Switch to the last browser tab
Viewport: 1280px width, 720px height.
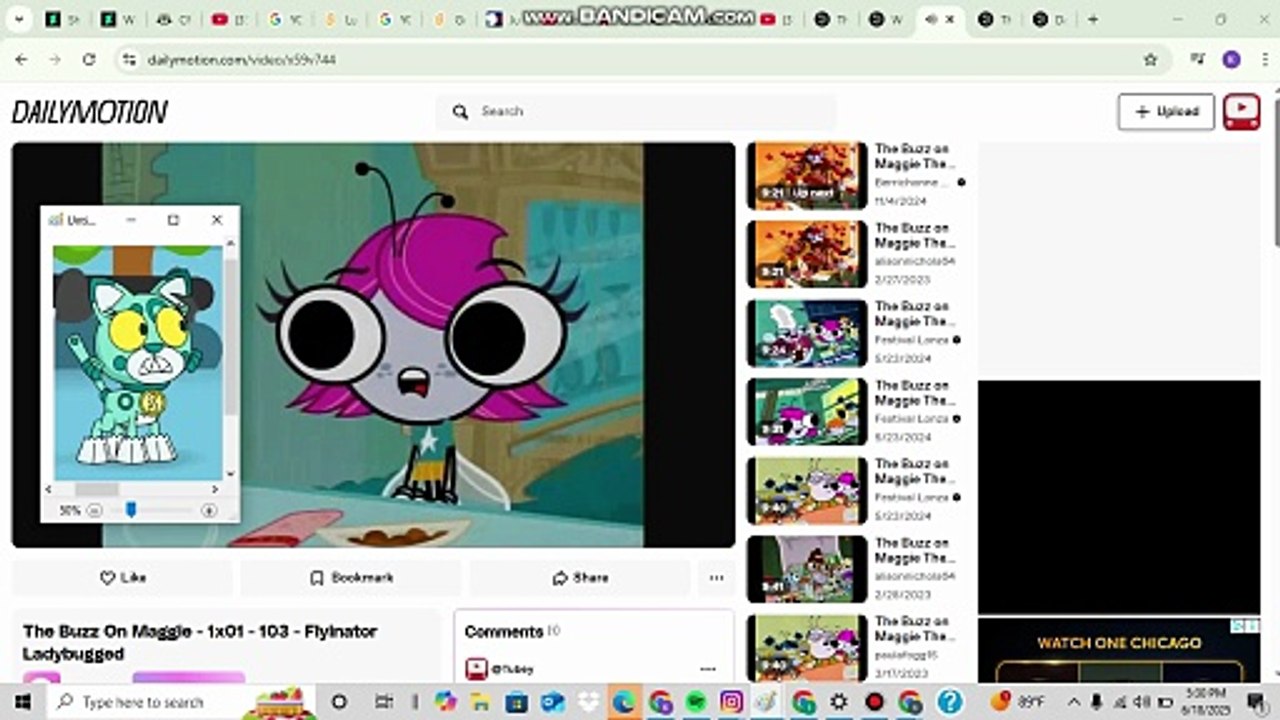click(x=1050, y=19)
